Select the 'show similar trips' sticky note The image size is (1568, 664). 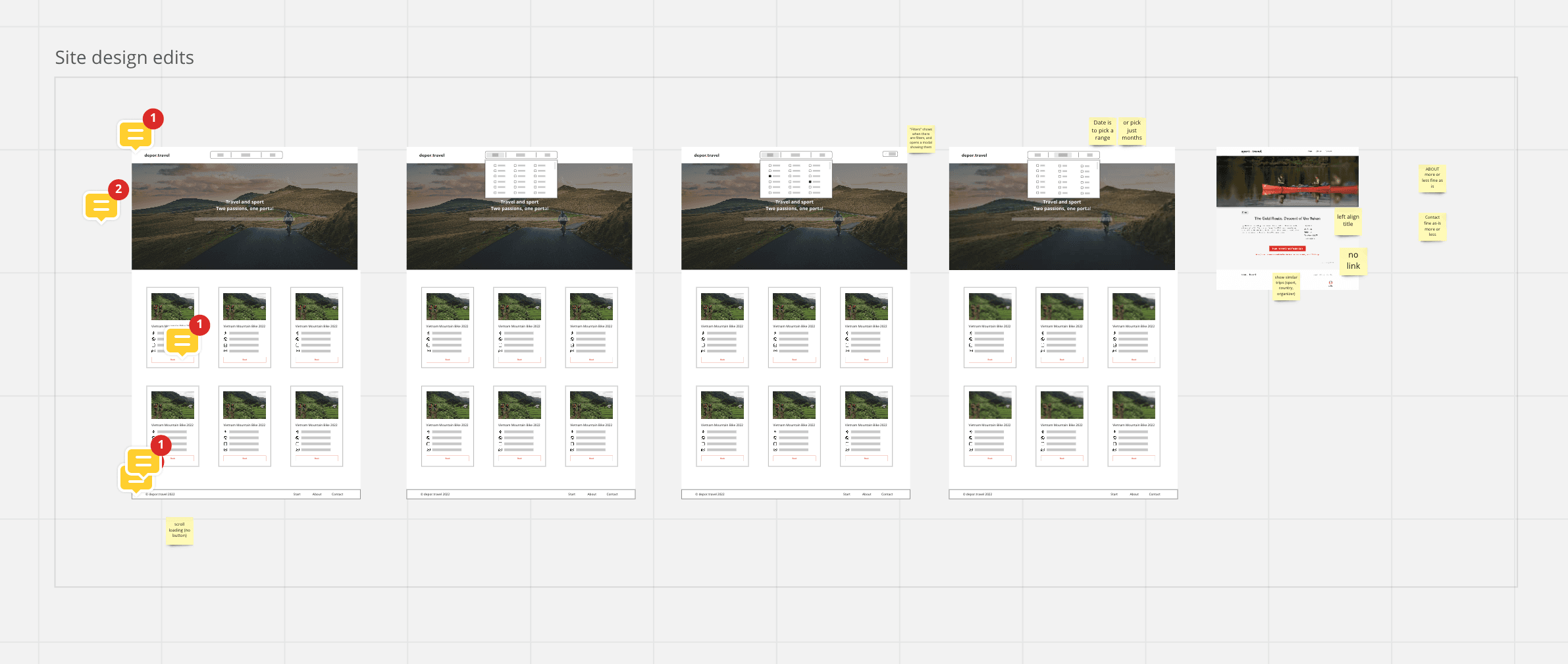point(1286,286)
